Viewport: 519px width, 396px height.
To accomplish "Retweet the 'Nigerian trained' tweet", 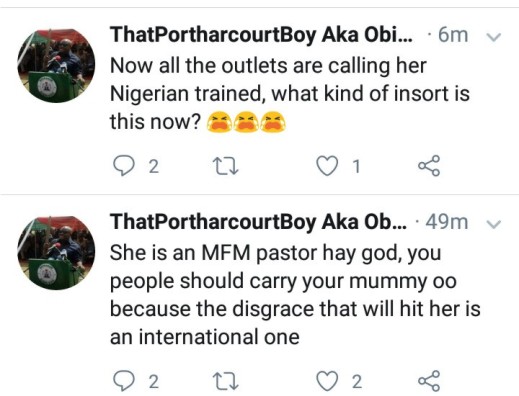I will 226,166.
